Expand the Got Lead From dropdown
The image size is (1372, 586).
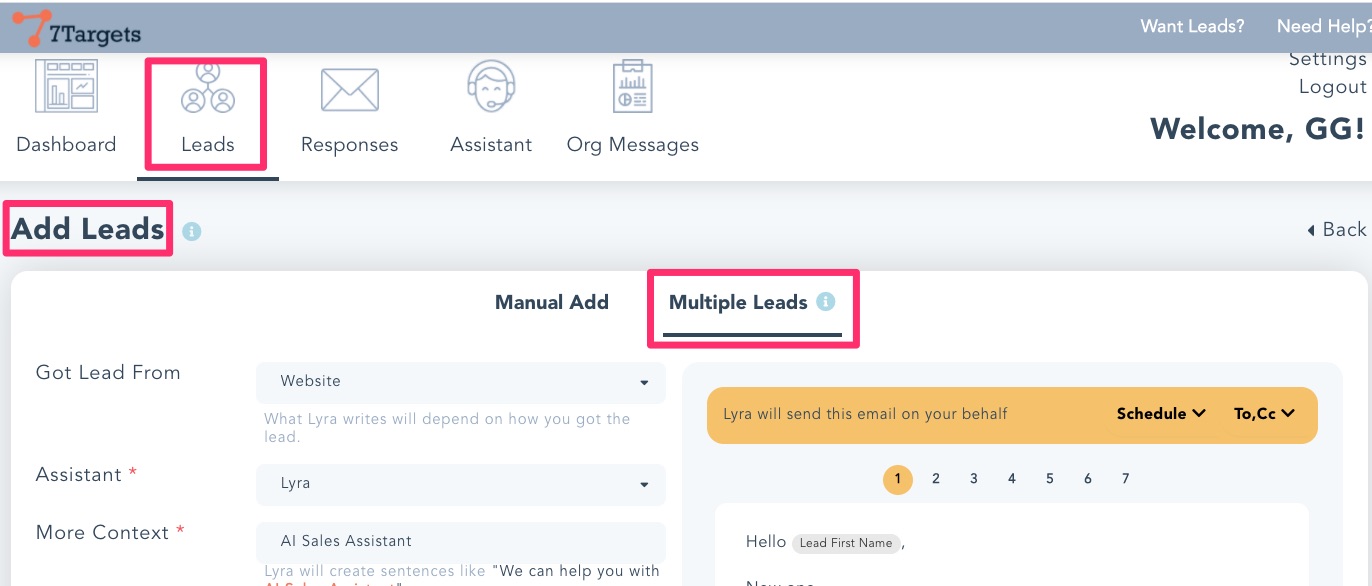click(460, 382)
